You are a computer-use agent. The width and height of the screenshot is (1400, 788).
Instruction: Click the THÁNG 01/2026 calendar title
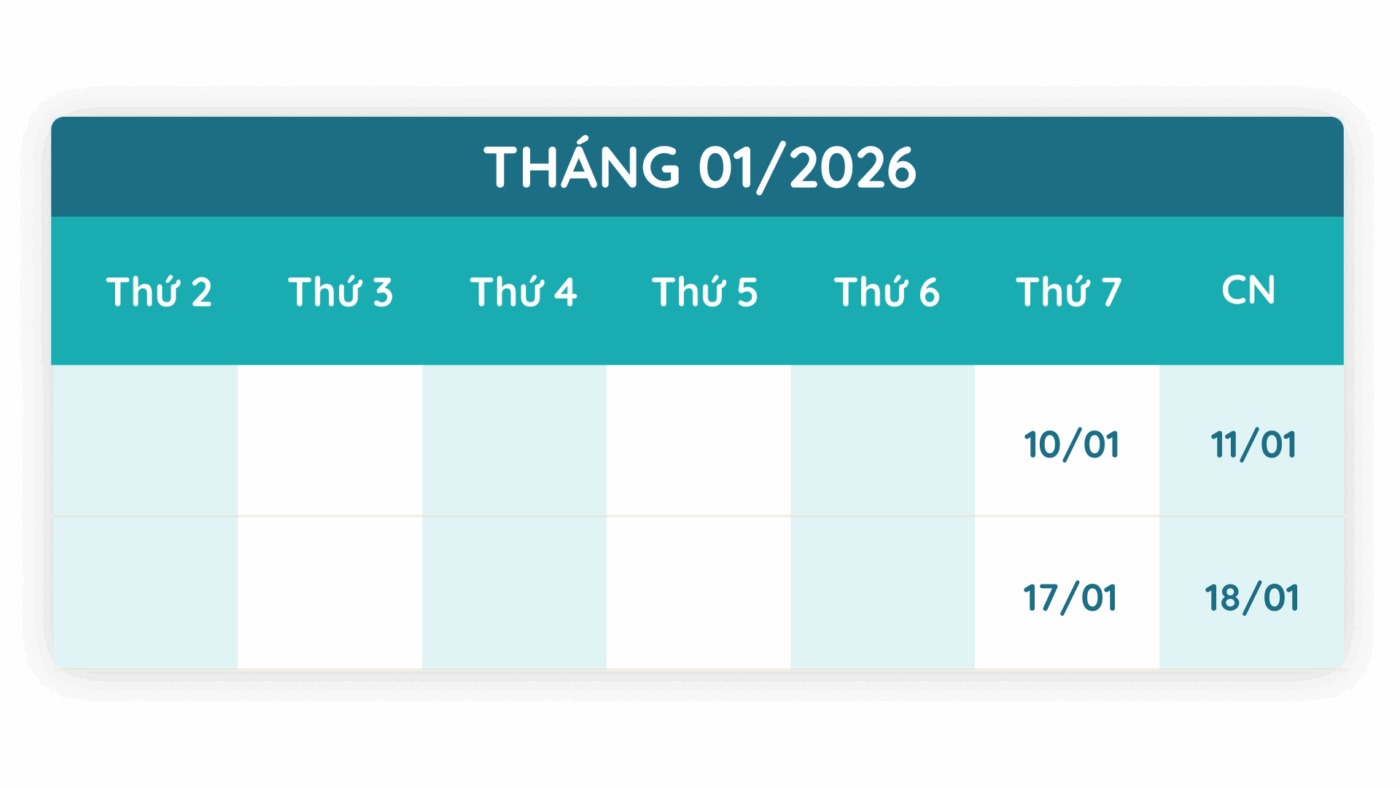coord(699,167)
